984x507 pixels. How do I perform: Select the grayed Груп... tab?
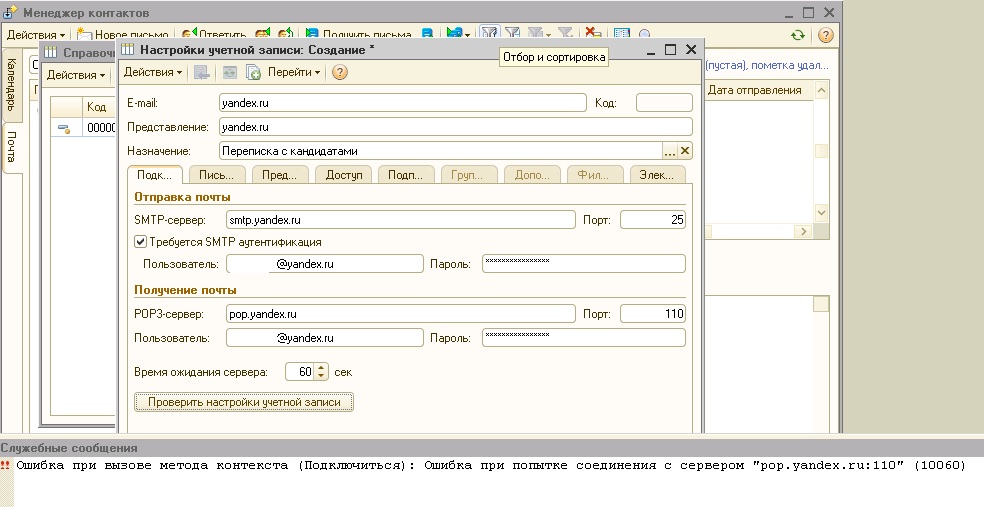tap(469, 175)
